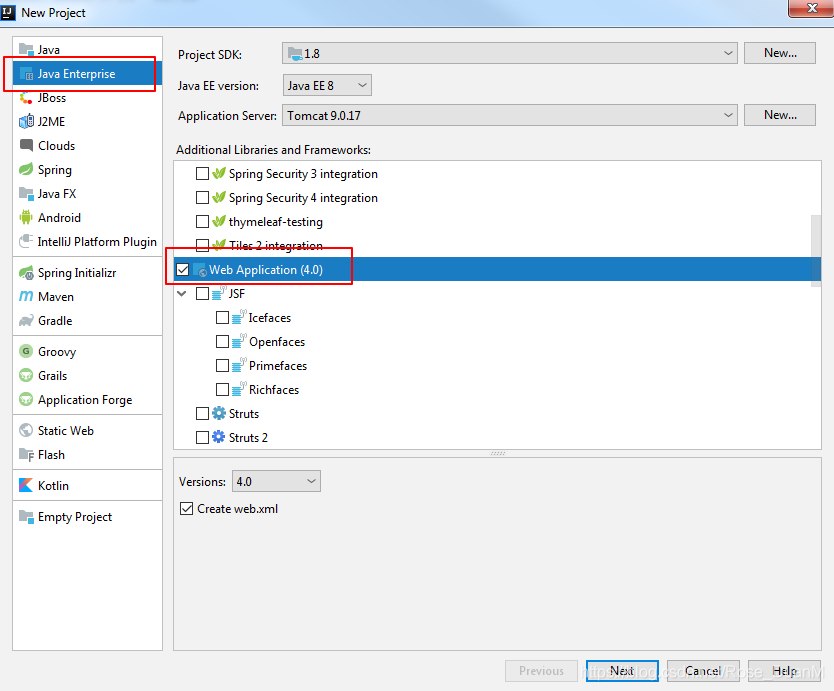Click the Cancel button
Image resolution: width=834 pixels, height=691 pixels.
703,671
